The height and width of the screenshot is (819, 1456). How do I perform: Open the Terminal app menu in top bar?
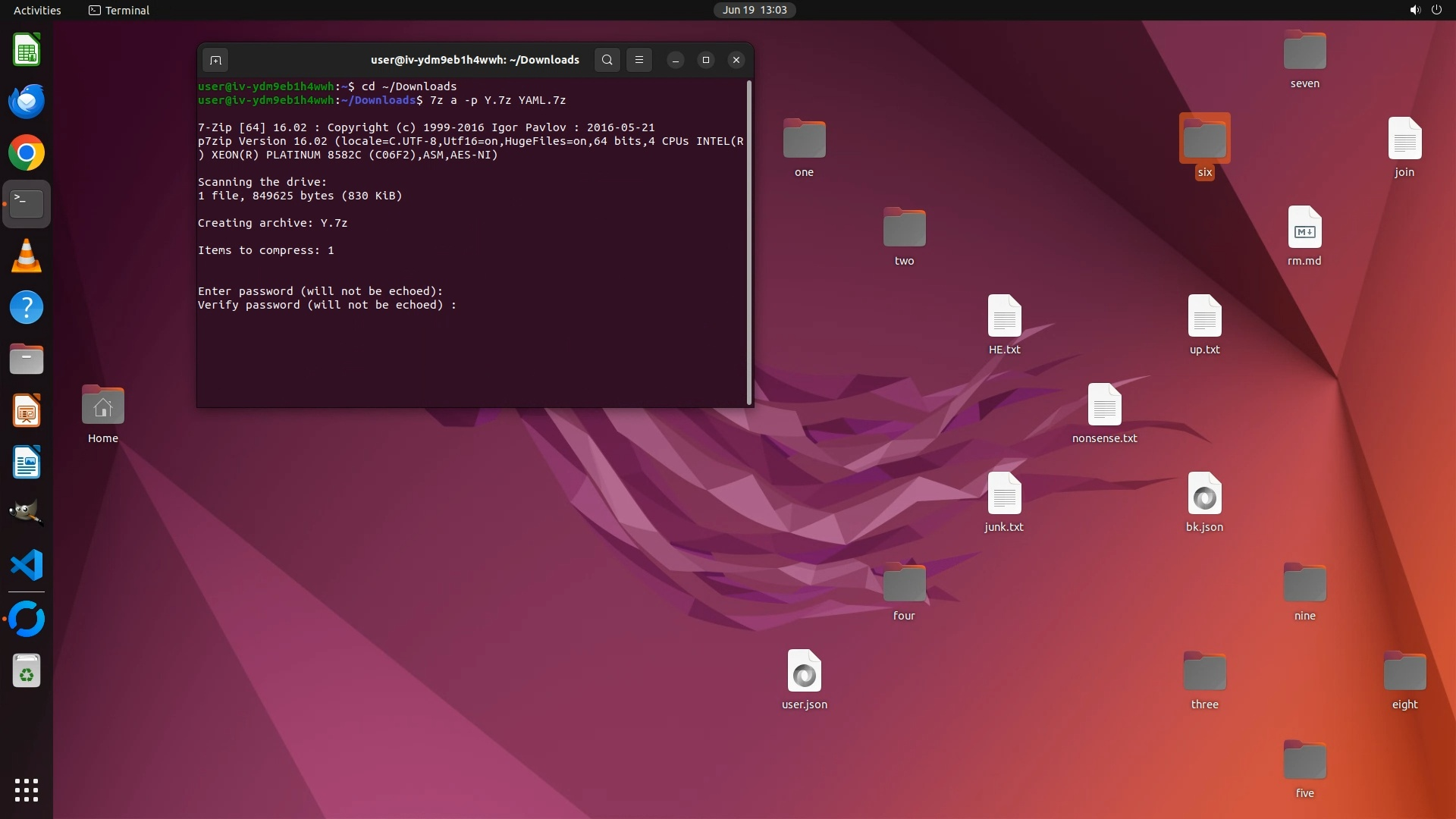[119, 10]
